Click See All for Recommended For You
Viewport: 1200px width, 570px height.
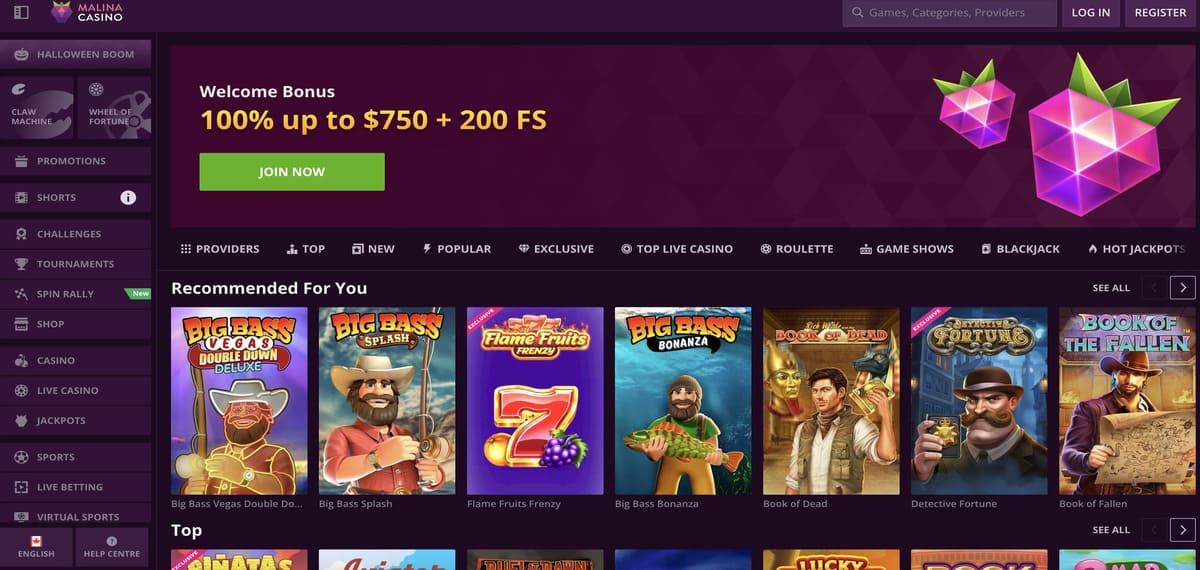coord(1111,288)
